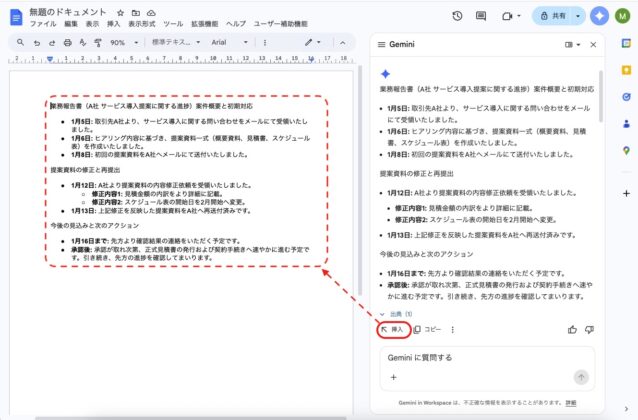Open editing mode pencil dropdown
Image resolution: width=638 pixels, height=420 pixels.
pyautogui.click(x=312, y=42)
